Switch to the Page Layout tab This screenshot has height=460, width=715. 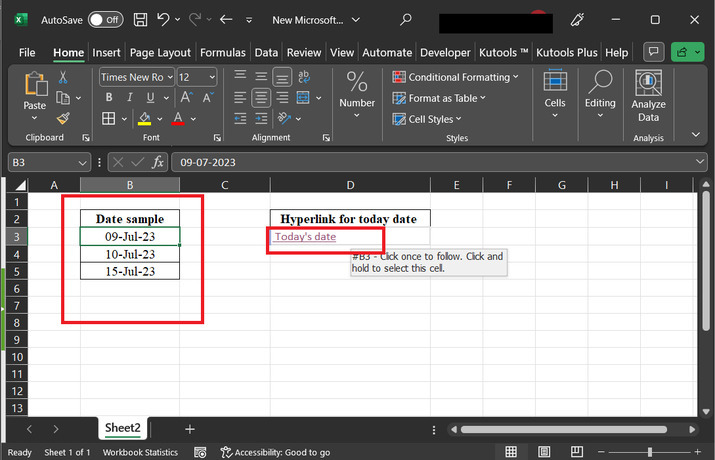160,52
